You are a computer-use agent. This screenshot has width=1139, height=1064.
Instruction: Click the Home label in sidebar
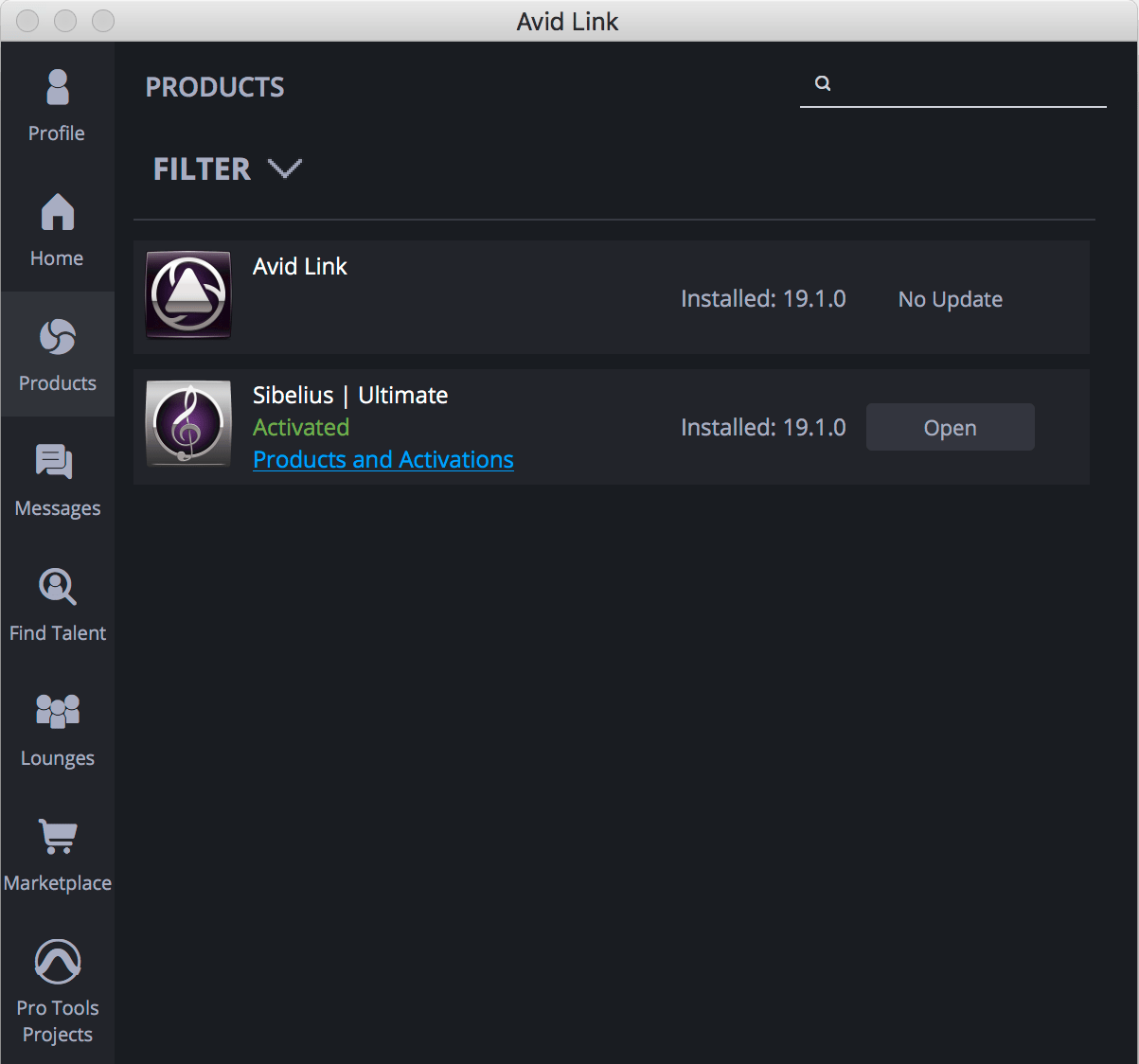(x=57, y=258)
